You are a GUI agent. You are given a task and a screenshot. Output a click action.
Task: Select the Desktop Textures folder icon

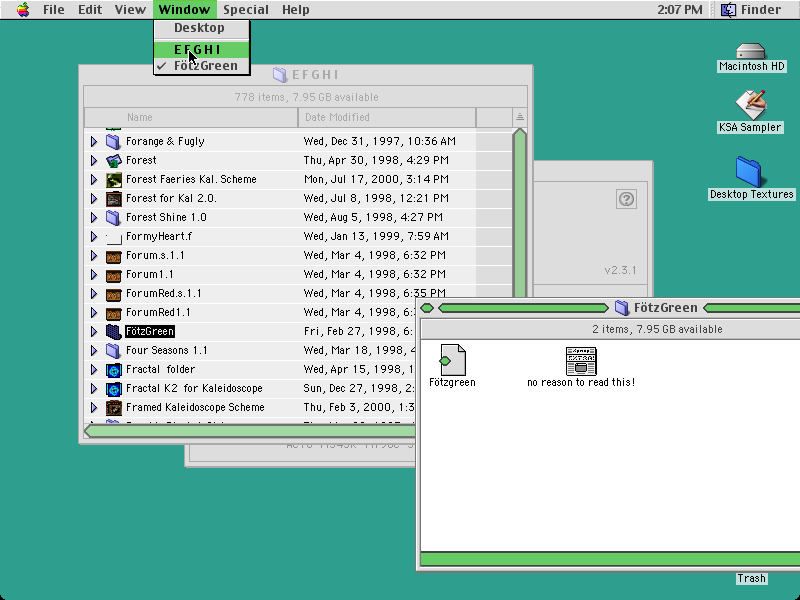tap(749, 172)
